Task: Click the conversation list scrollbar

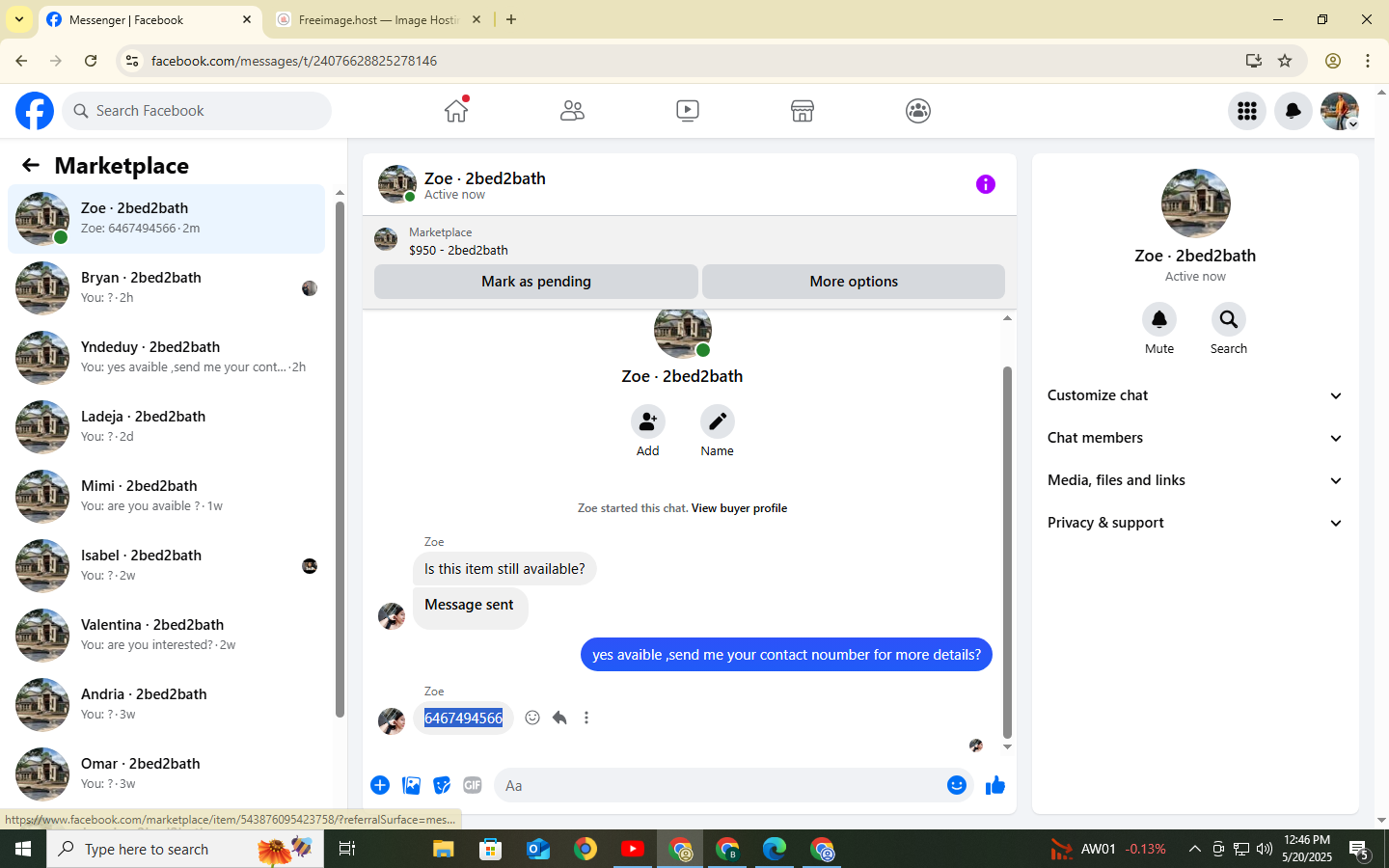Action: click(x=340, y=458)
